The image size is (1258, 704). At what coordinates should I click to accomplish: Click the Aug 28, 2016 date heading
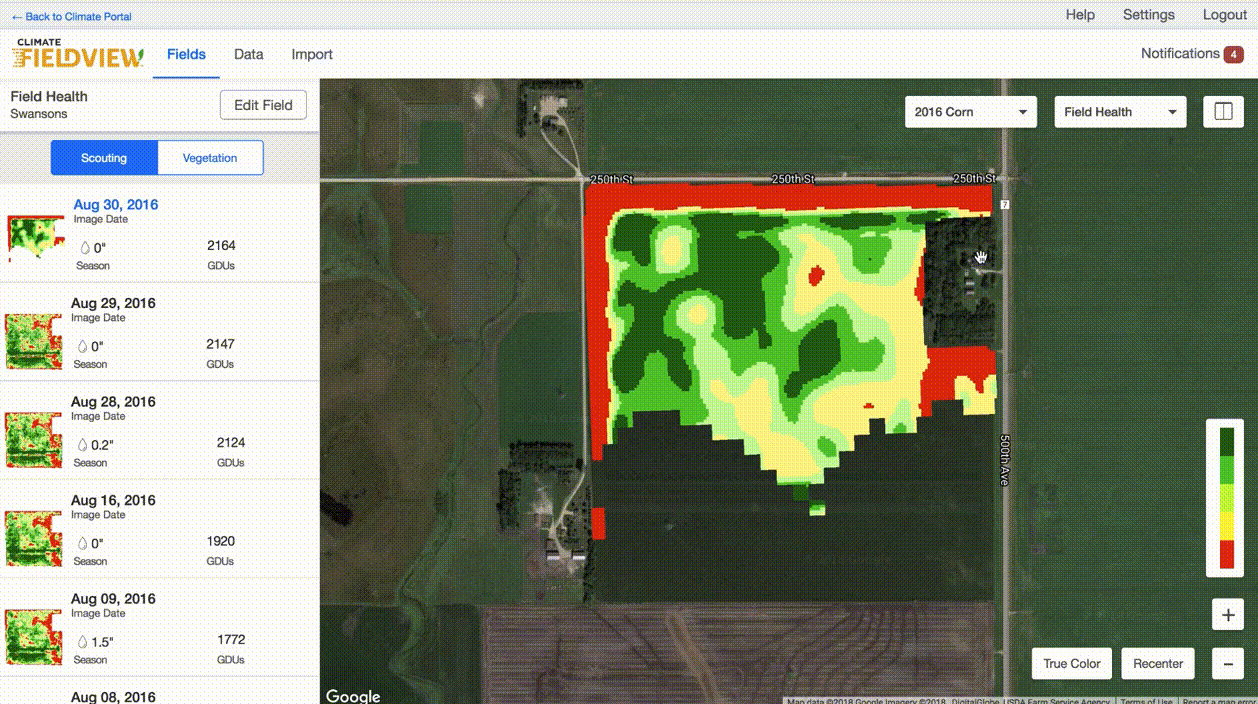coord(113,402)
